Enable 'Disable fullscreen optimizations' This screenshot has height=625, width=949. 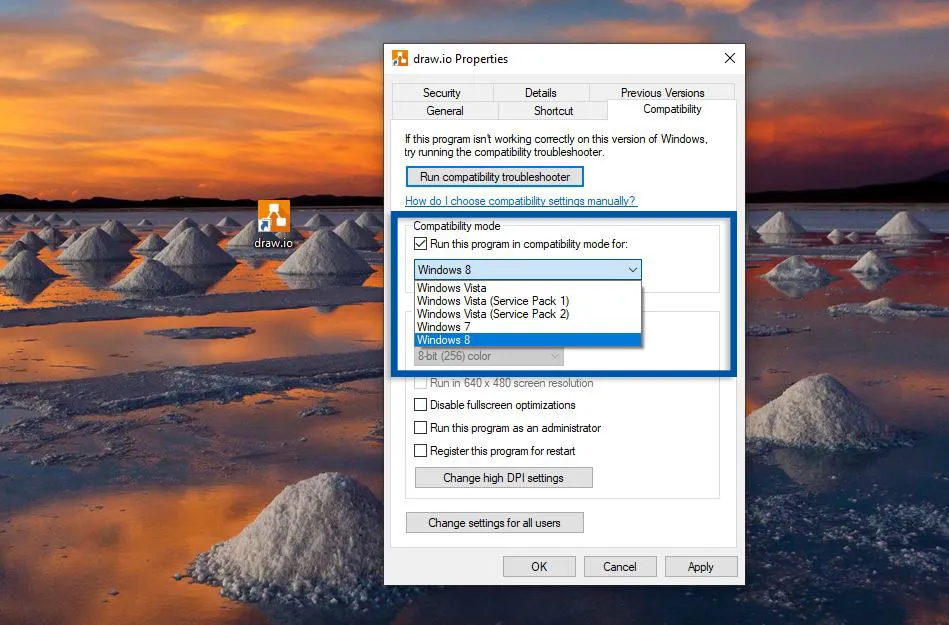(x=421, y=405)
